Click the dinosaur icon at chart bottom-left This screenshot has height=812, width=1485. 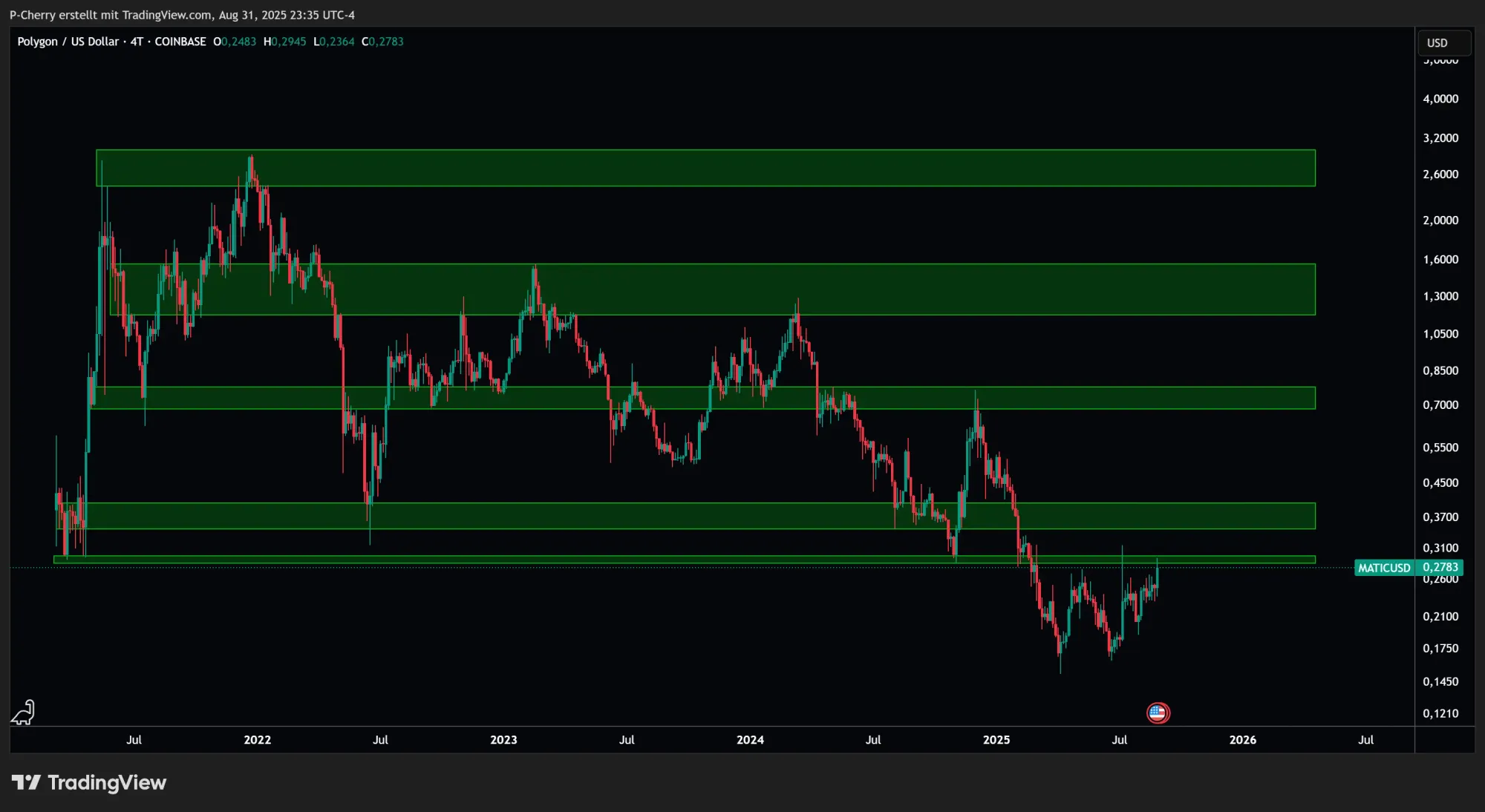(x=23, y=713)
